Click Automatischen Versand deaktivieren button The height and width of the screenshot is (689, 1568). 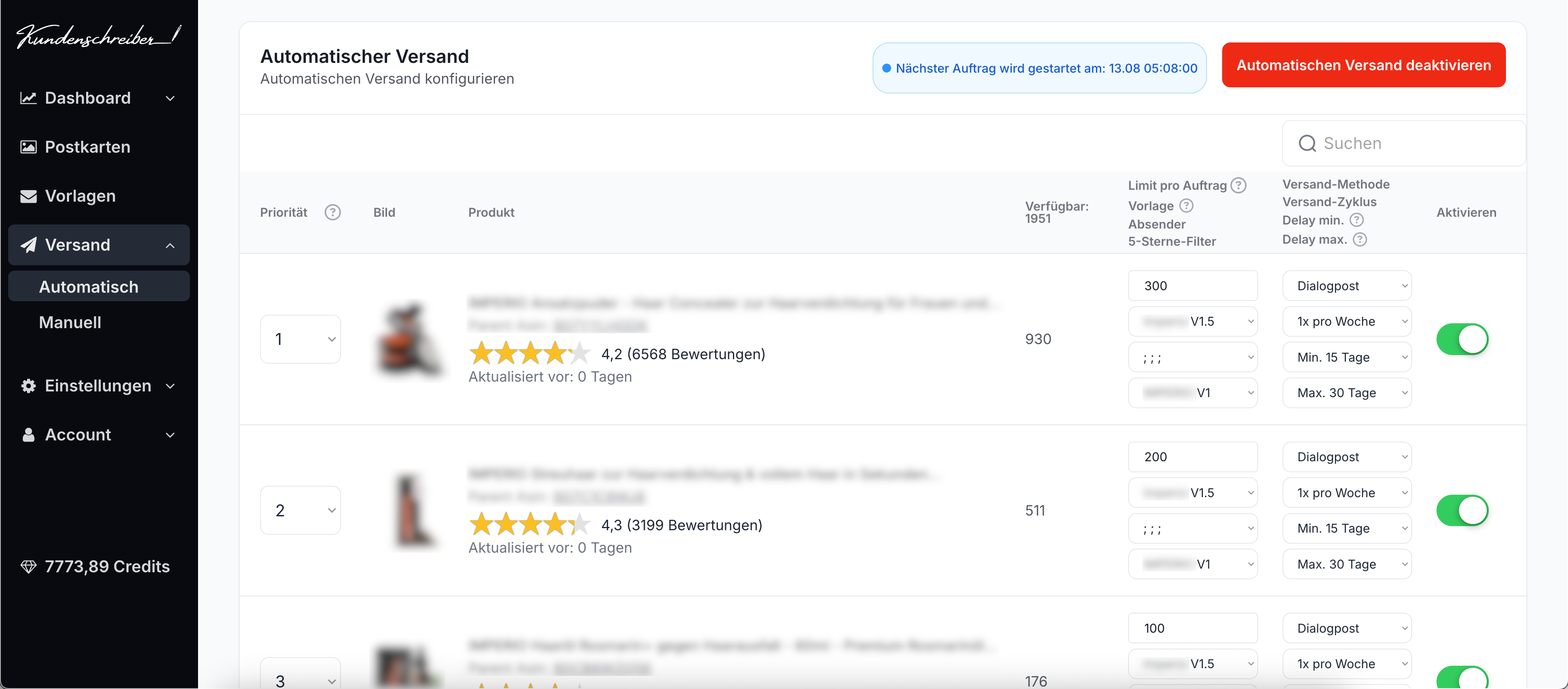1363,65
